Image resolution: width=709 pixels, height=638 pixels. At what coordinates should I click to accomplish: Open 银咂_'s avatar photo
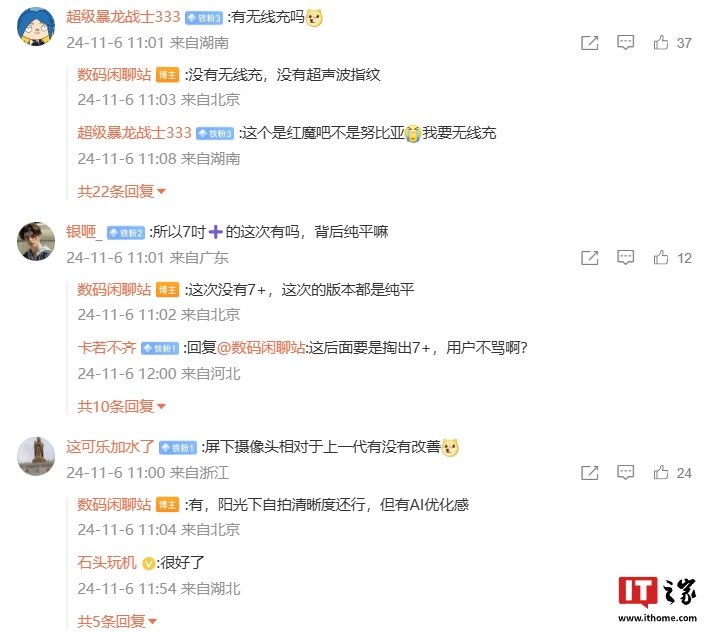coord(36,241)
